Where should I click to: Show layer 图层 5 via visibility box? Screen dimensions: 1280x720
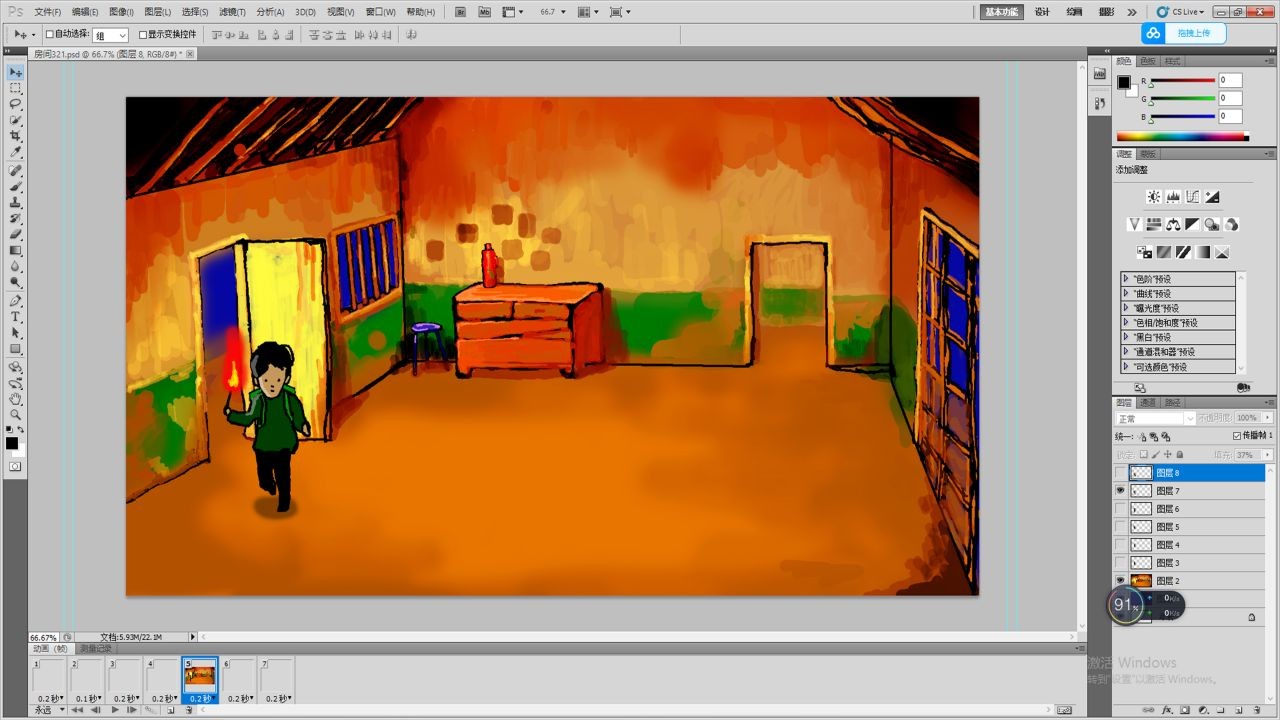pyautogui.click(x=1120, y=527)
